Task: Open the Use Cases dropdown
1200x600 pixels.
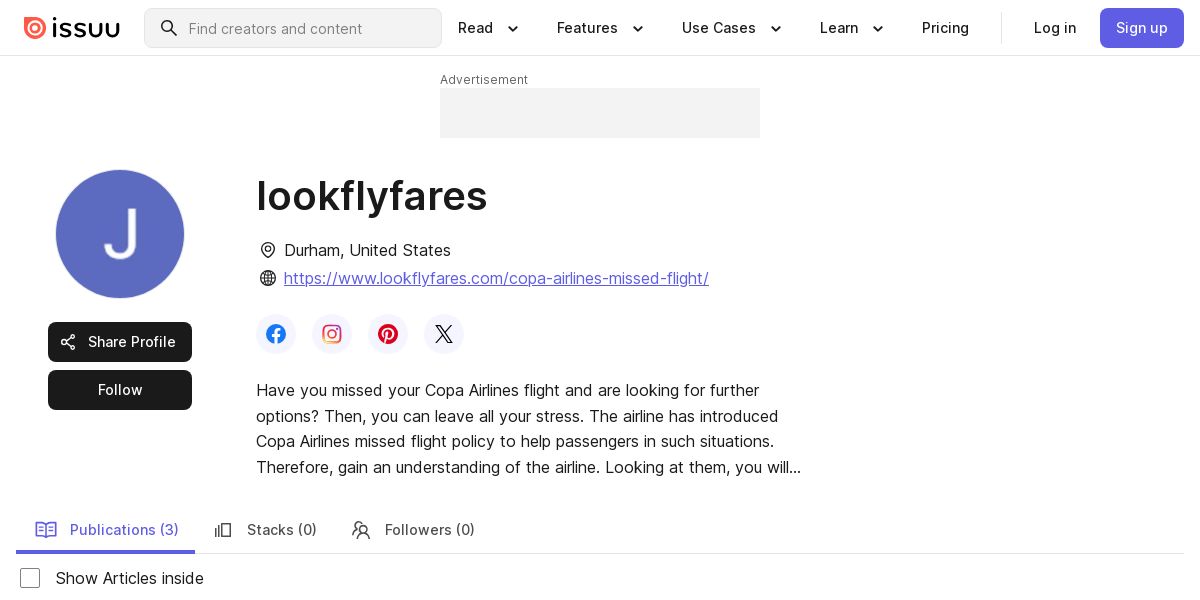Action: (x=732, y=28)
